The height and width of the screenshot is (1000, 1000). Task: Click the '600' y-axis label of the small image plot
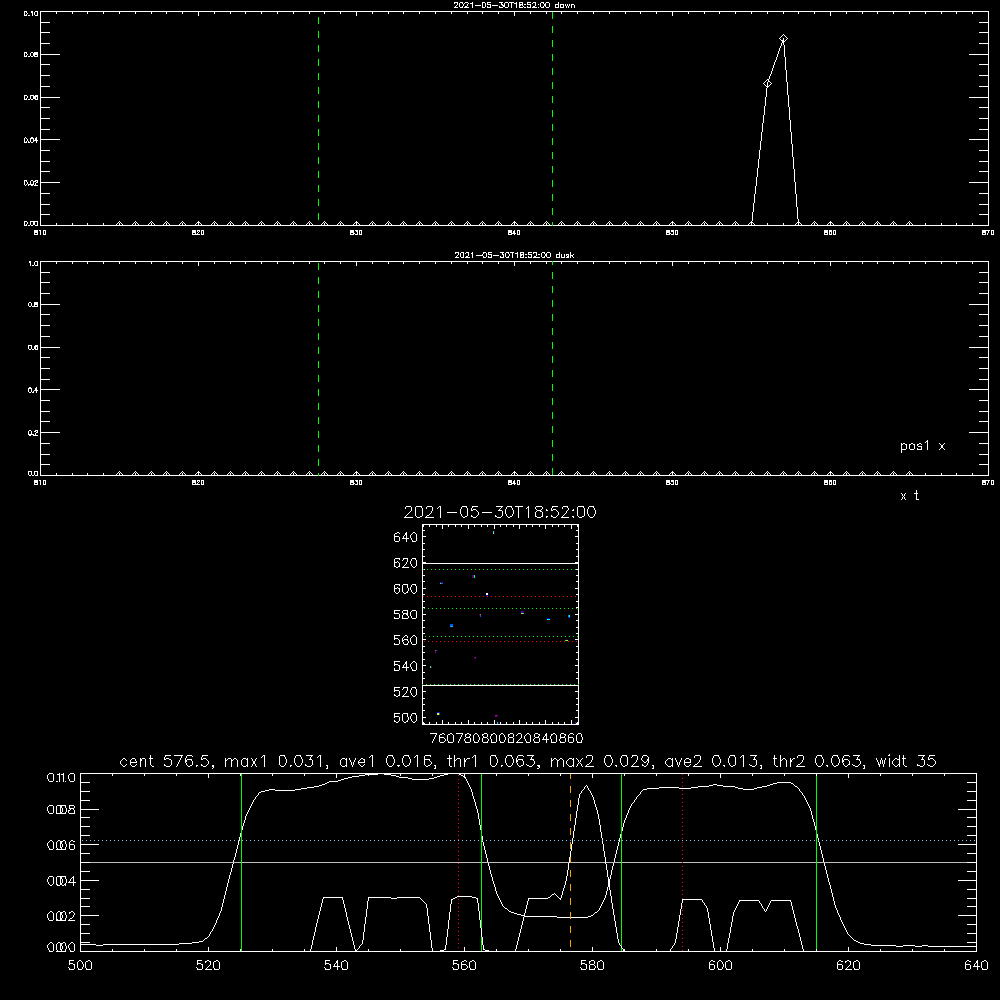(x=406, y=589)
